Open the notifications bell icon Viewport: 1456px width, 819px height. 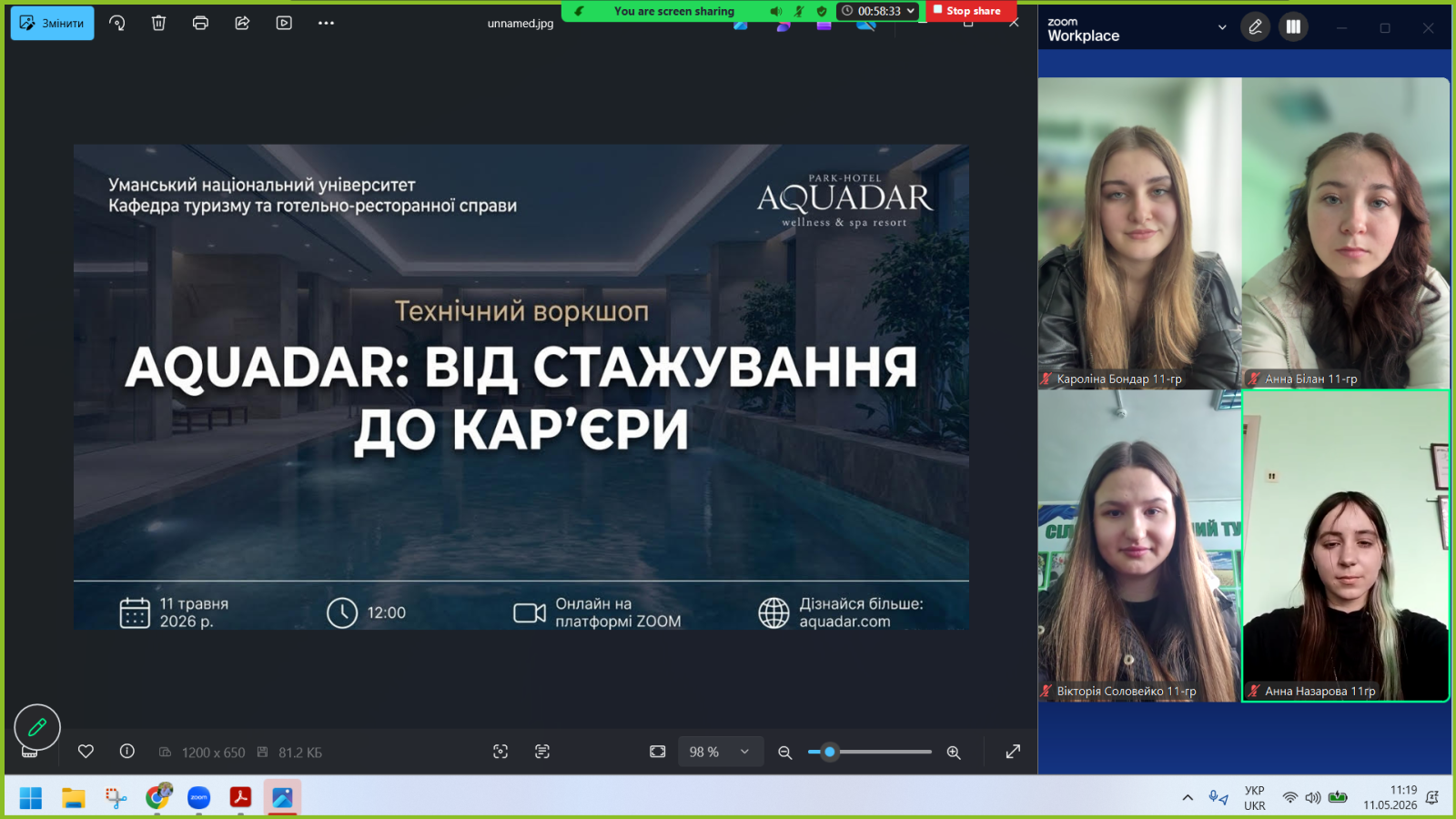click(1432, 798)
